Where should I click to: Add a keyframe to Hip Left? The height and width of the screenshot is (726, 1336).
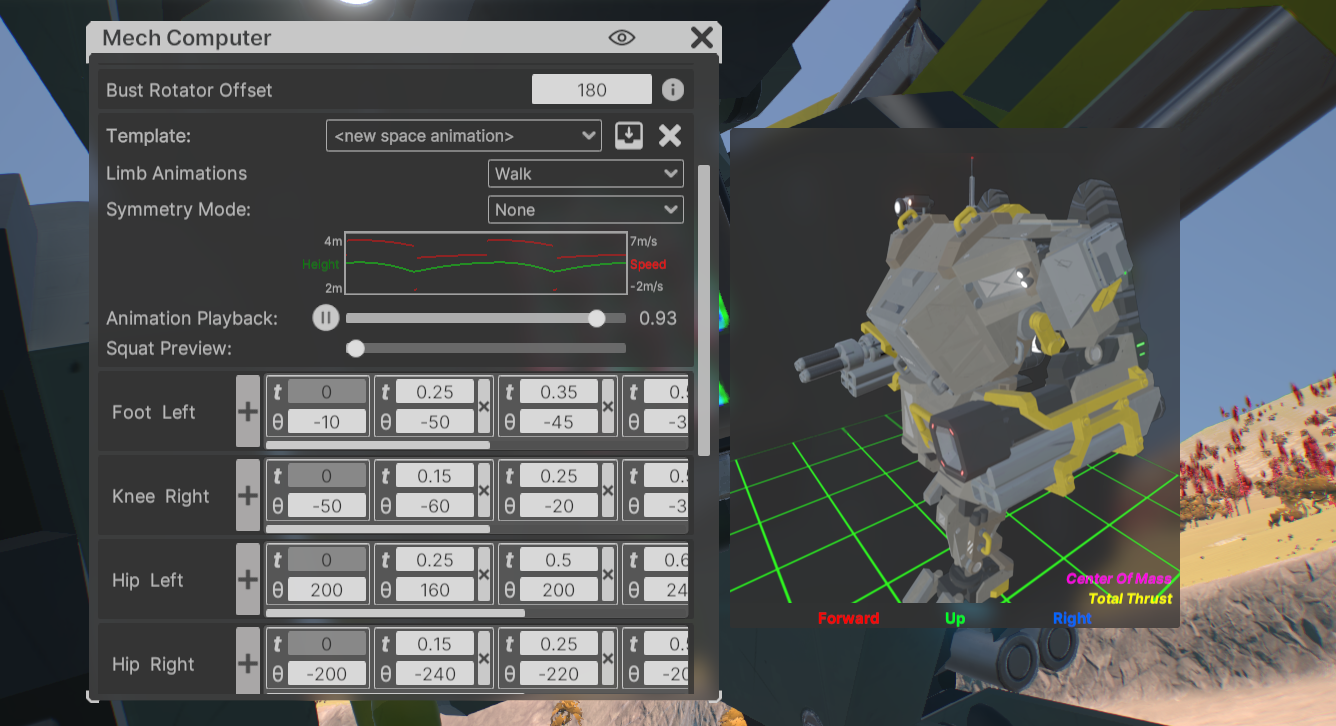[247, 580]
